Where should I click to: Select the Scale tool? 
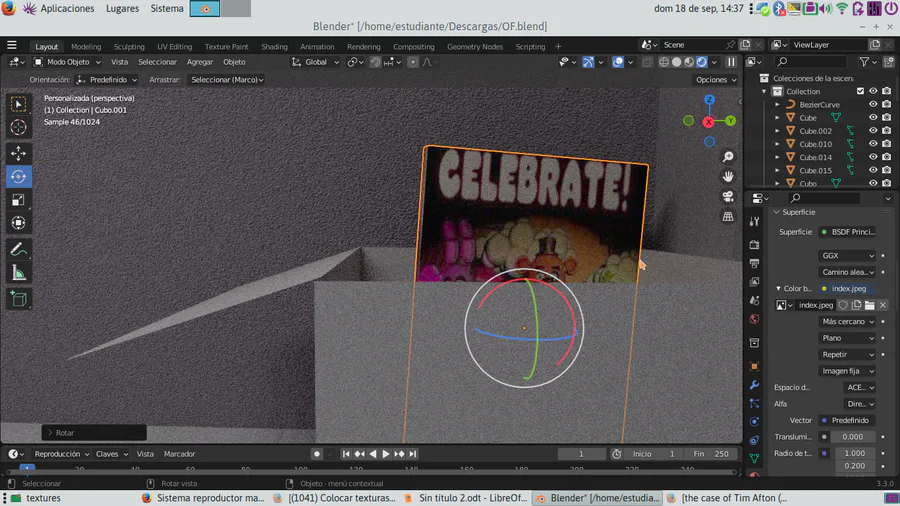pyautogui.click(x=18, y=200)
